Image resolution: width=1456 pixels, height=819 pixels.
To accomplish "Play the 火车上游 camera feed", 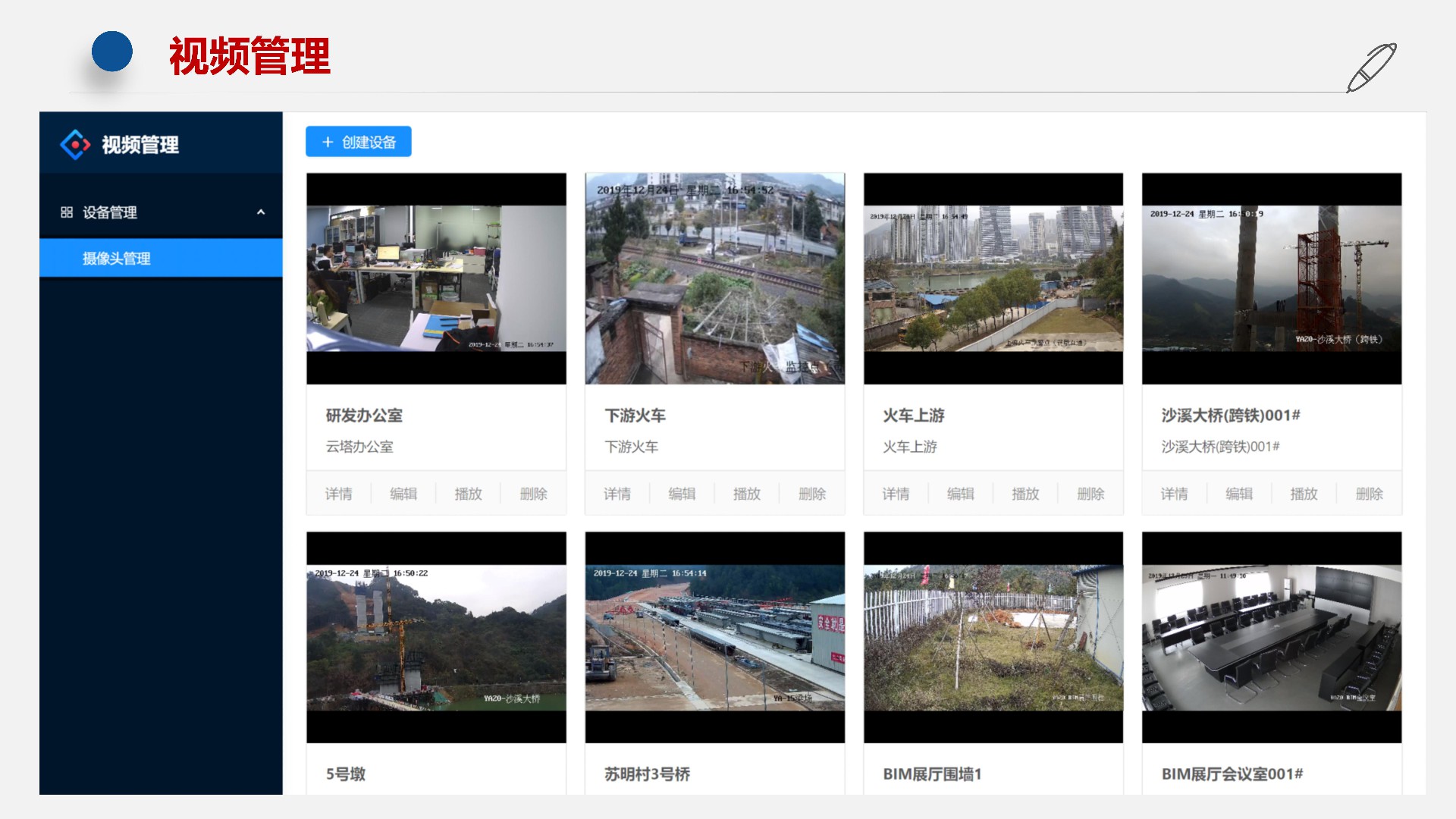I will pos(1025,494).
